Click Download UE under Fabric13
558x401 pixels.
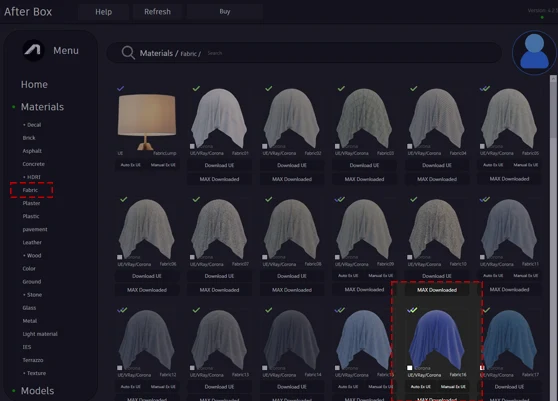219,387
